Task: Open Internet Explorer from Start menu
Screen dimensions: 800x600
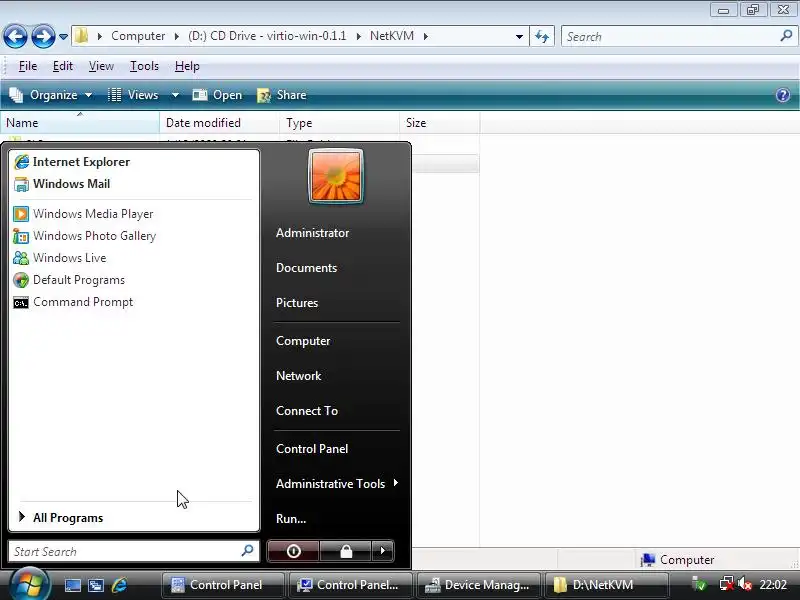Action: [71, 162]
